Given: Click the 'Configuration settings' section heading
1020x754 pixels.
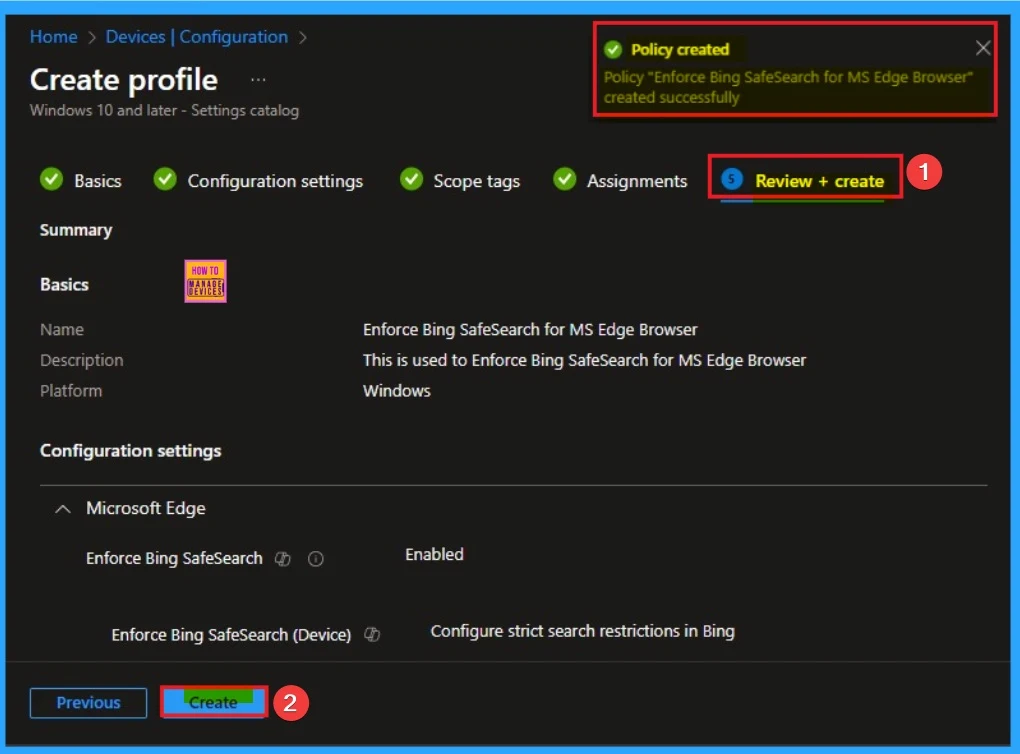Looking at the screenshot, I should (131, 451).
